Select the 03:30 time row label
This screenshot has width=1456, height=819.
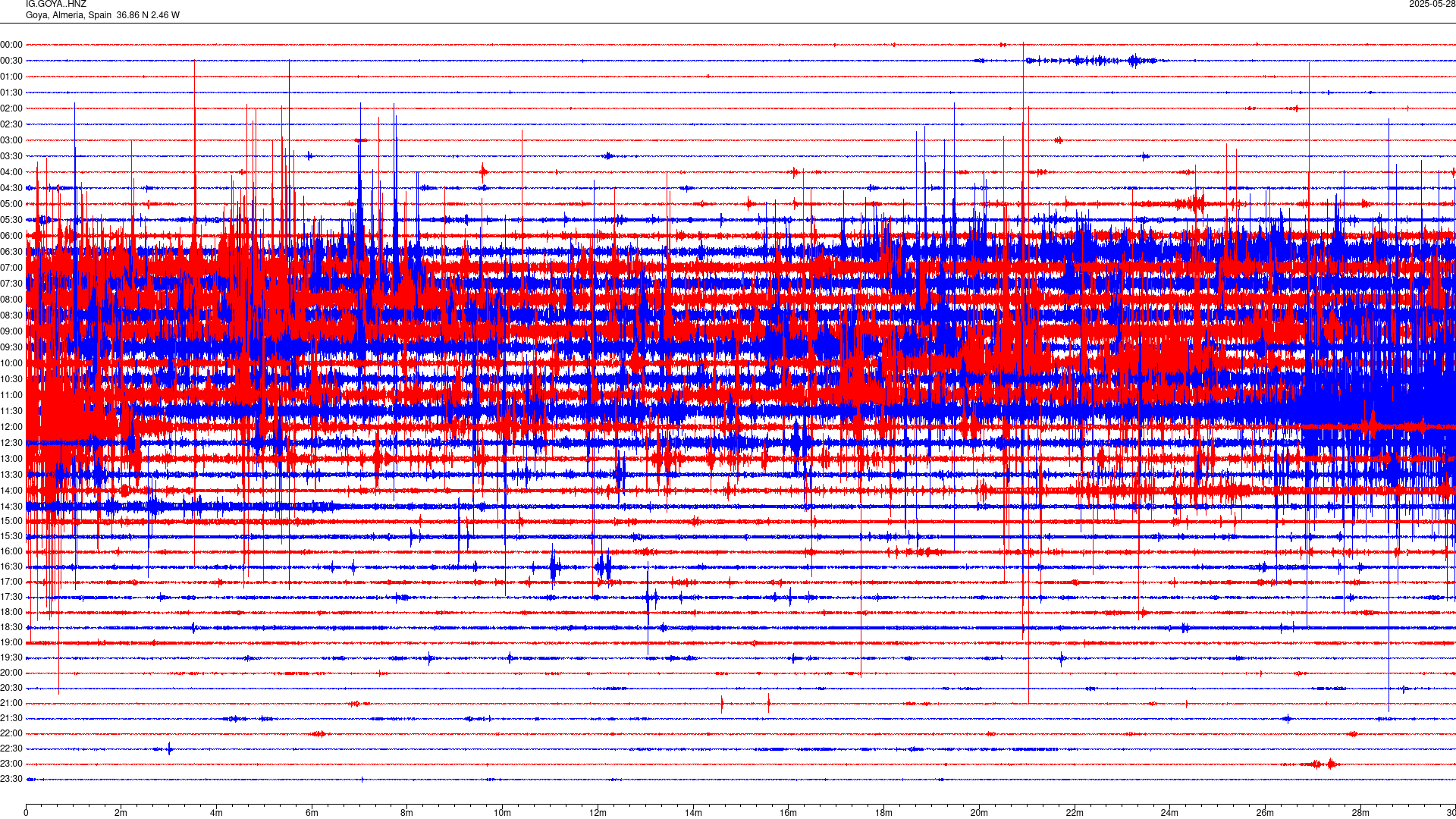click(x=11, y=156)
